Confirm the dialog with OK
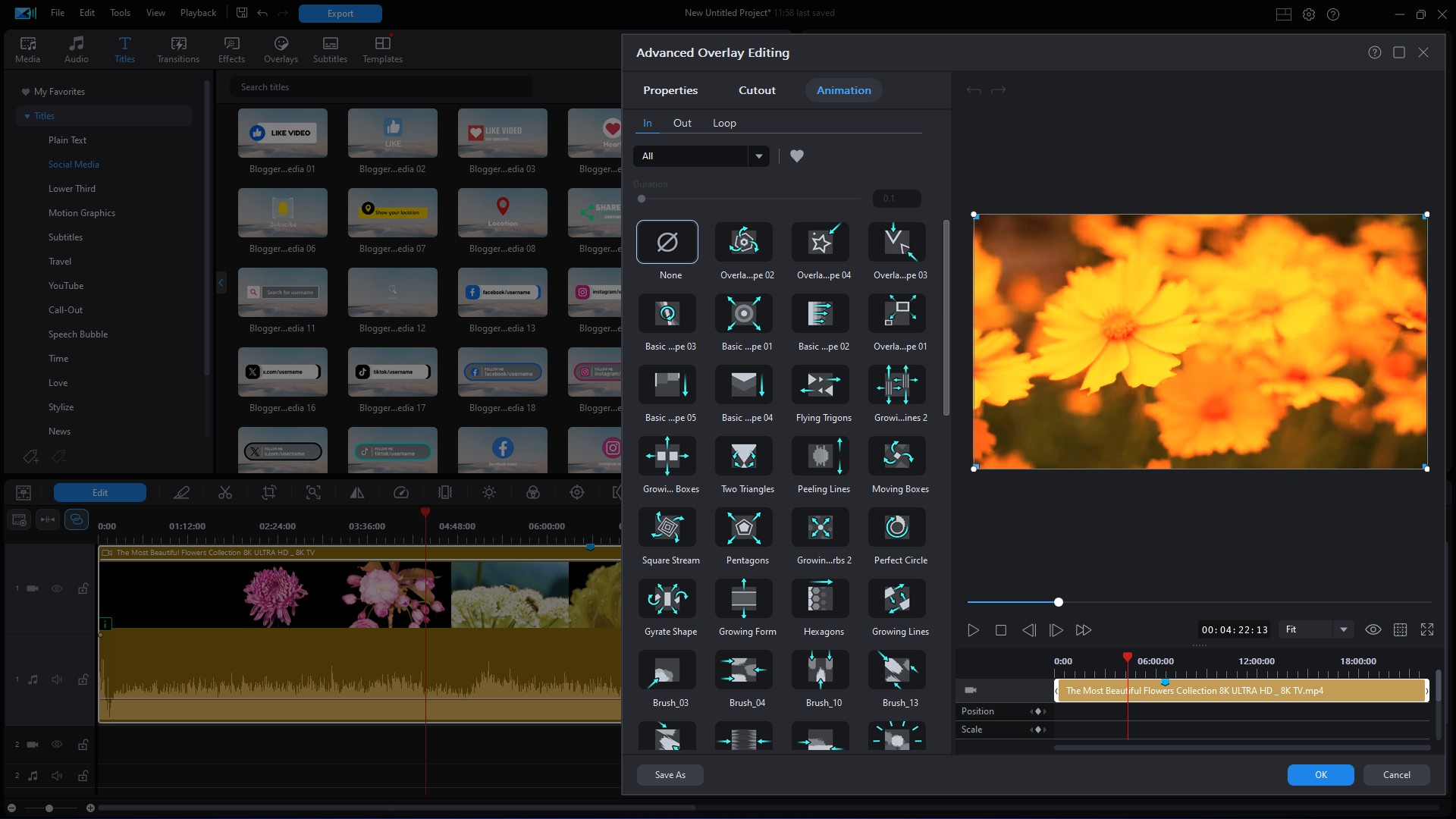The width and height of the screenshot is (1456, 819). [1321, 775]
